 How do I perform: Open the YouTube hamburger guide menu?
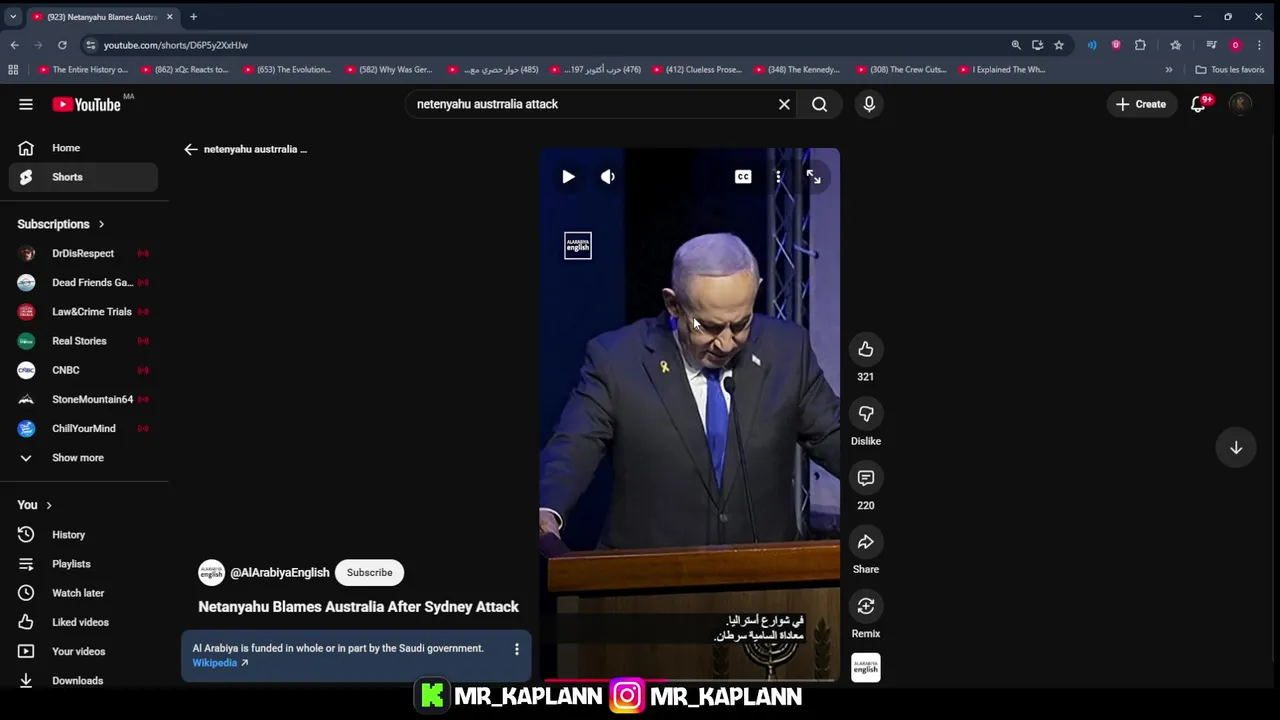(x=26, y=104)
